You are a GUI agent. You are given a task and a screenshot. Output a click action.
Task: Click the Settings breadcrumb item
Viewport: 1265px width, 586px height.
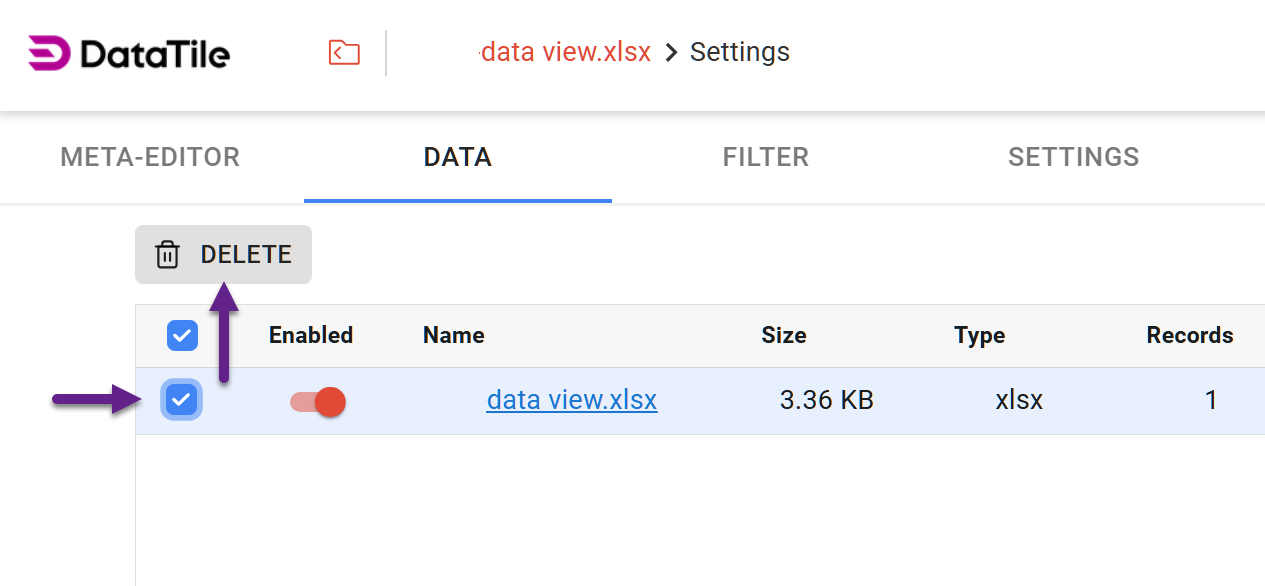click(739, 52)
